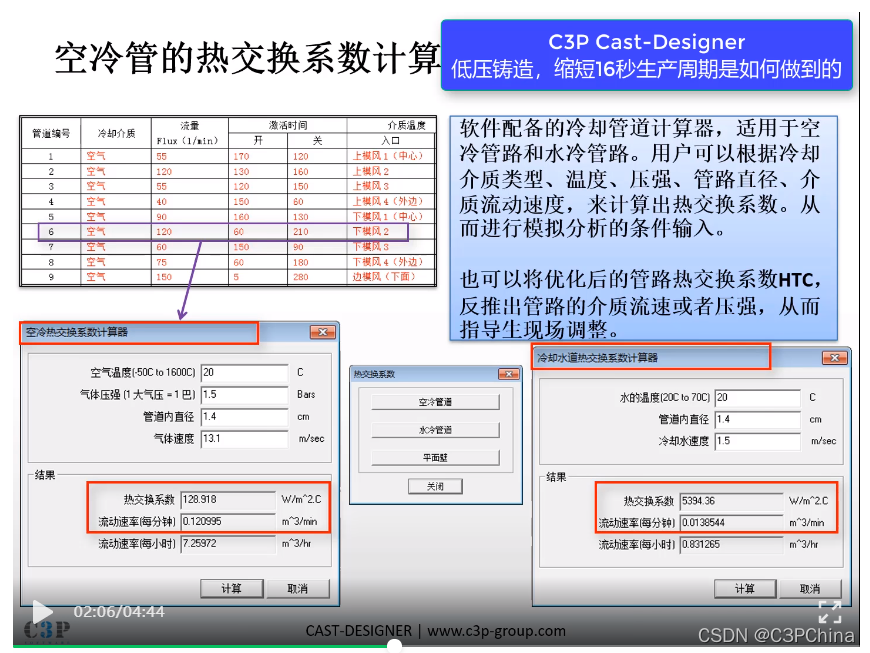Select air flow rate per hour 7.25972
The height and width of the screenshot is (653, 870).
click(x=228, y=544)
